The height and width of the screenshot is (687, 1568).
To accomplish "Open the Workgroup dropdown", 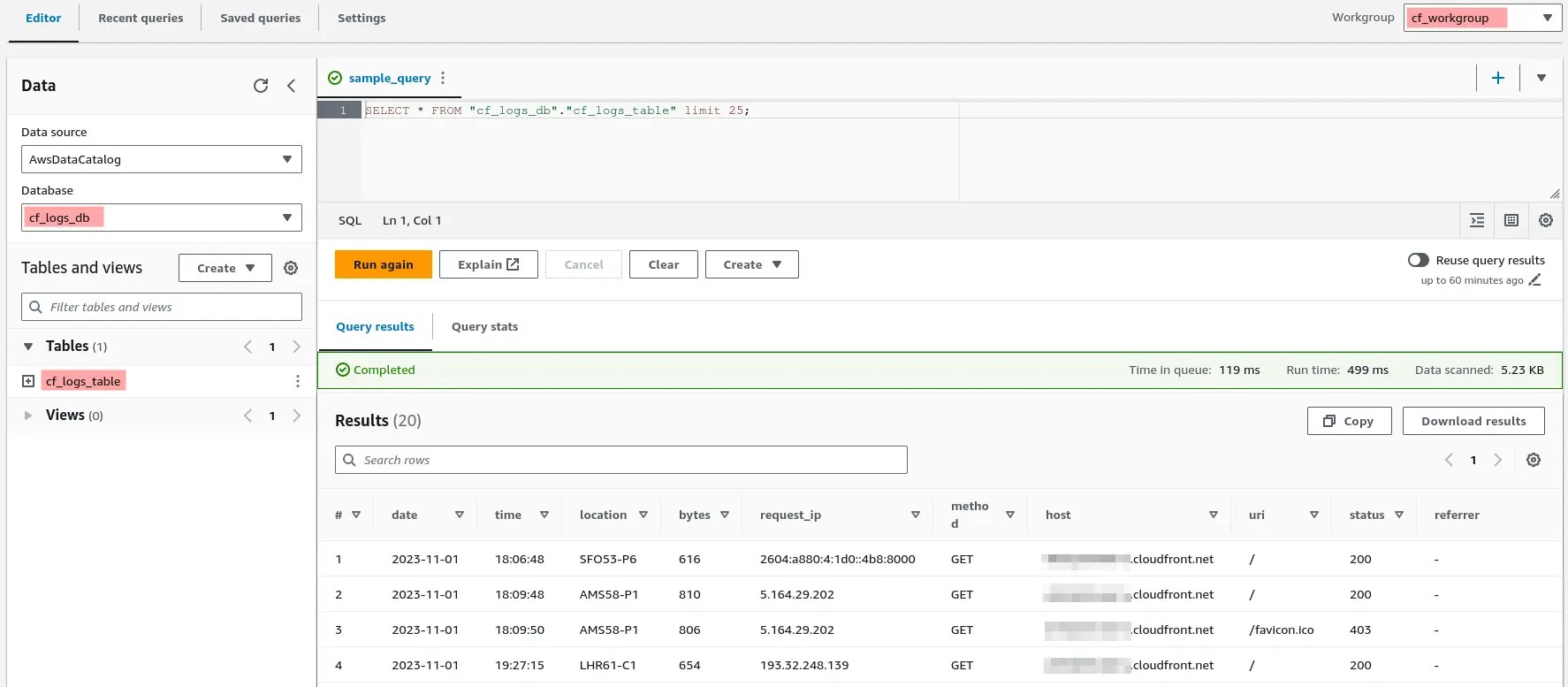I will tap(1482, 18).
